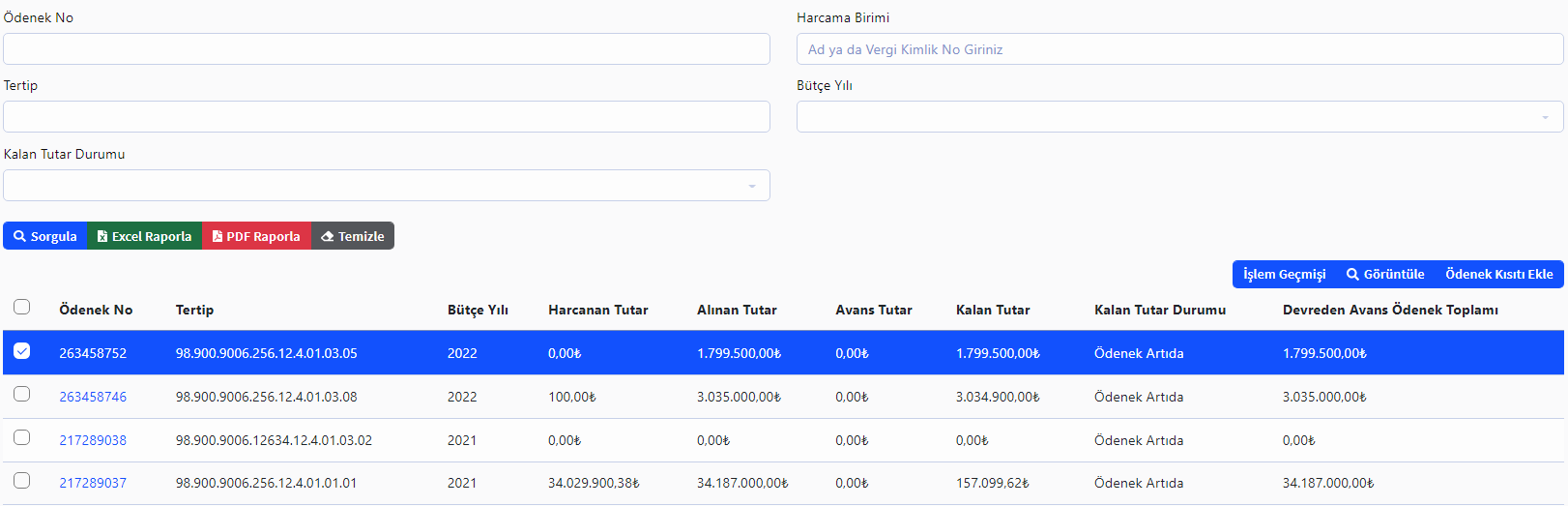This screenshot has height=506, width=1568.
Task: Open Ödenek No link 217289038
Action: tap(93, 440)
